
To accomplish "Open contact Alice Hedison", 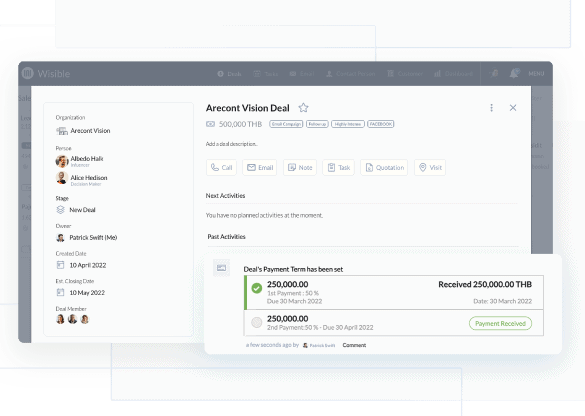I will [x=89, y=178].
